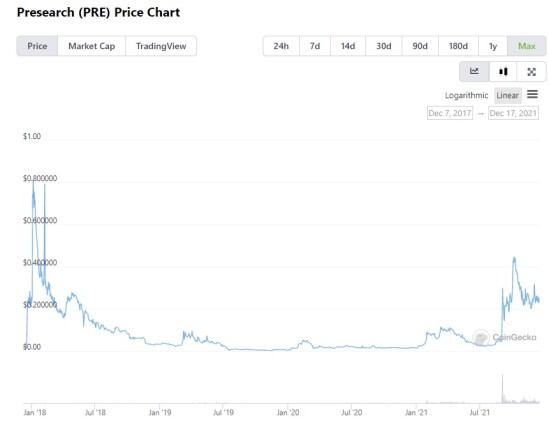Screen dimensions: 549x421
Task: Toggle Logarithmic scale
Action: coord(466,95)
